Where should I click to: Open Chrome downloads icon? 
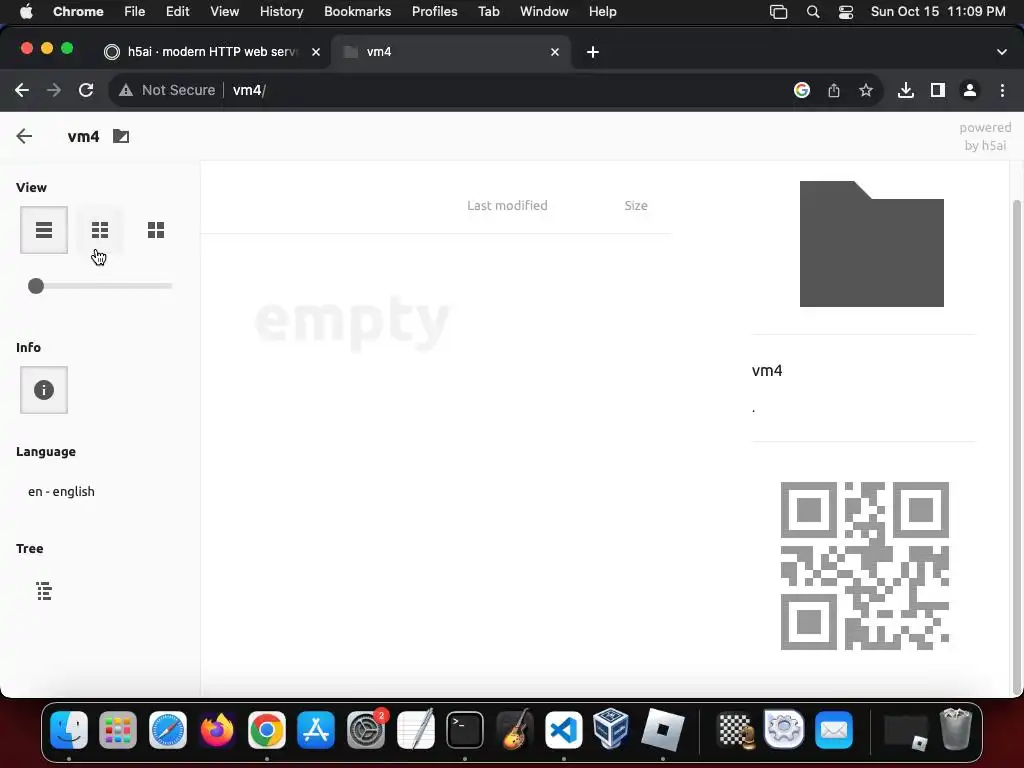pos(906,90)
